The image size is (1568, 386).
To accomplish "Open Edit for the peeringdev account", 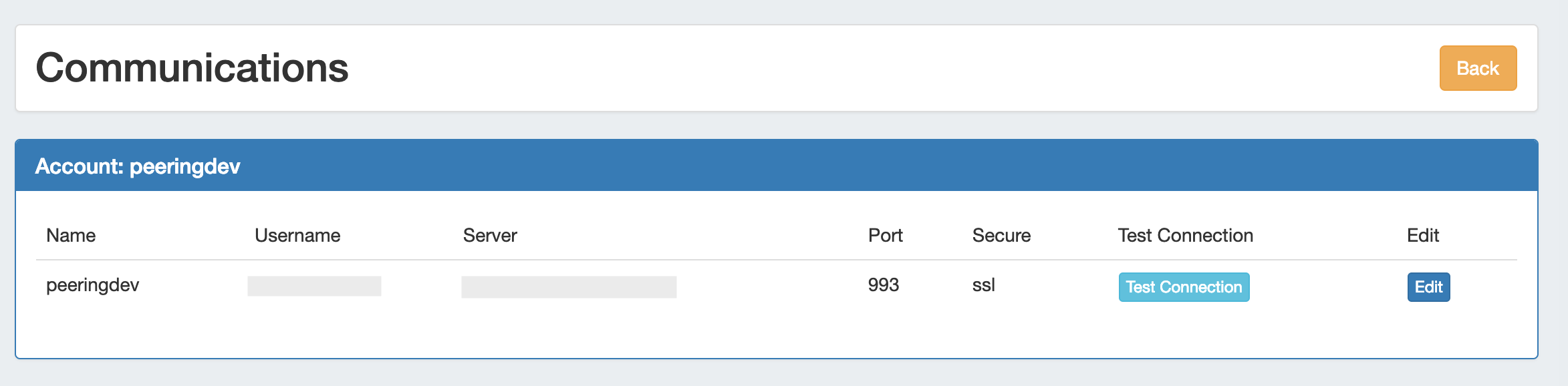I will click(x=1428, y=287).
